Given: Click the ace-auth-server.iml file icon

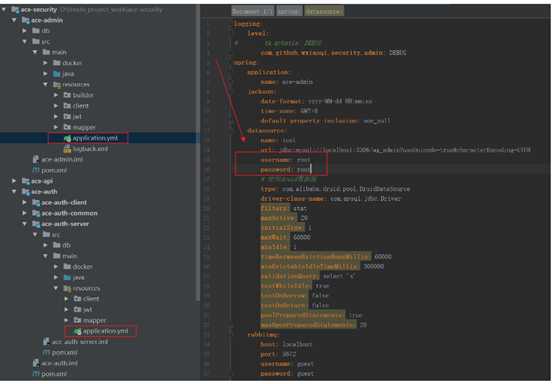Looking at the screenshot, I should tap(46, 342).
